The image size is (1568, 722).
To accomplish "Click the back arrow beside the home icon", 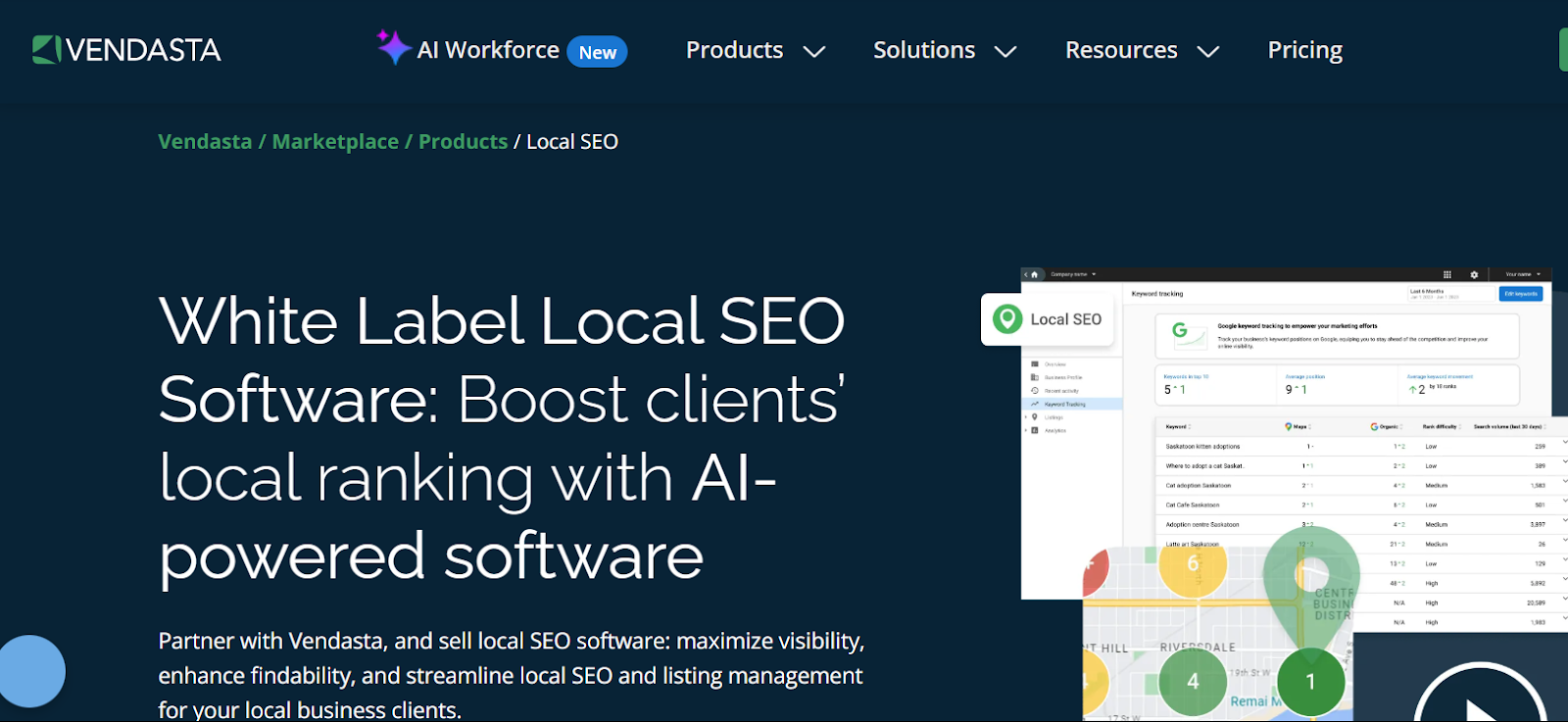I will [x=1026, y=274].
